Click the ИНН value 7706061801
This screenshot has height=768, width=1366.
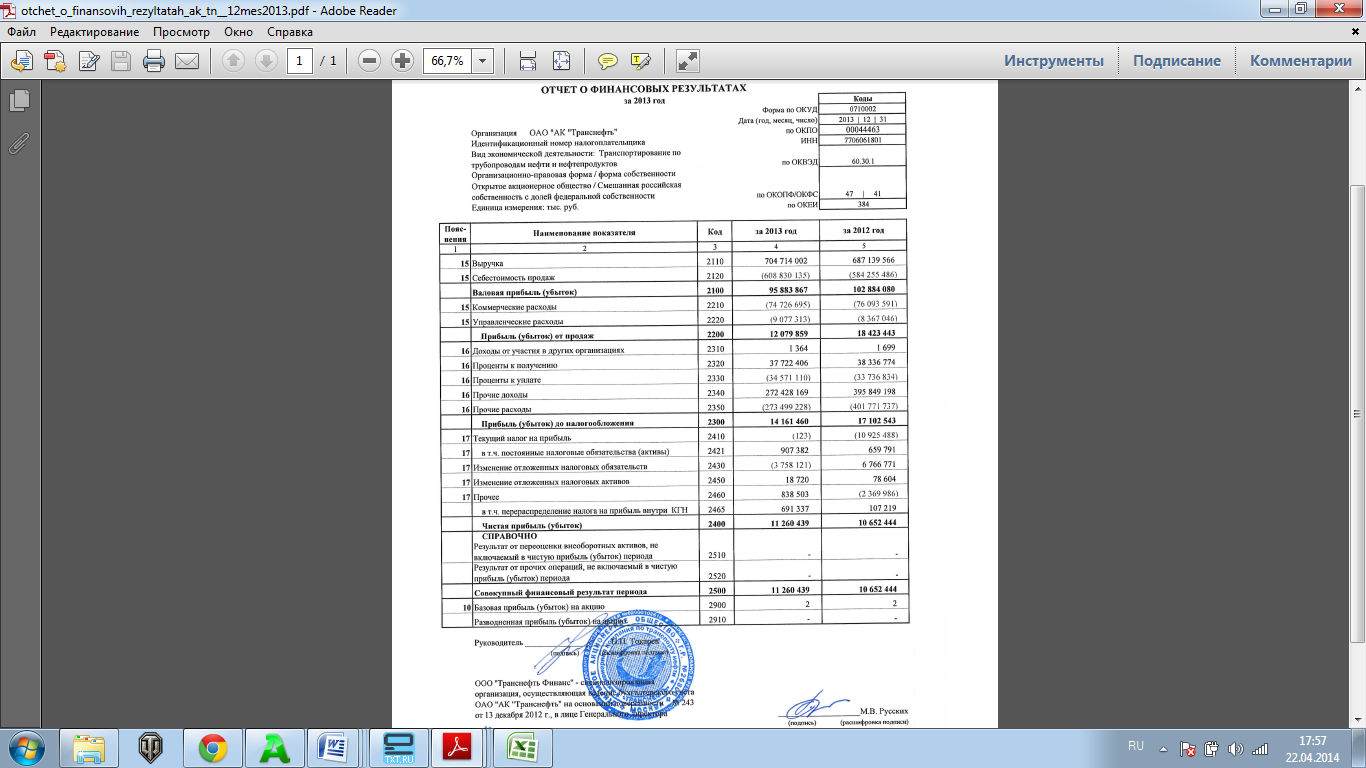click(862, 141)
